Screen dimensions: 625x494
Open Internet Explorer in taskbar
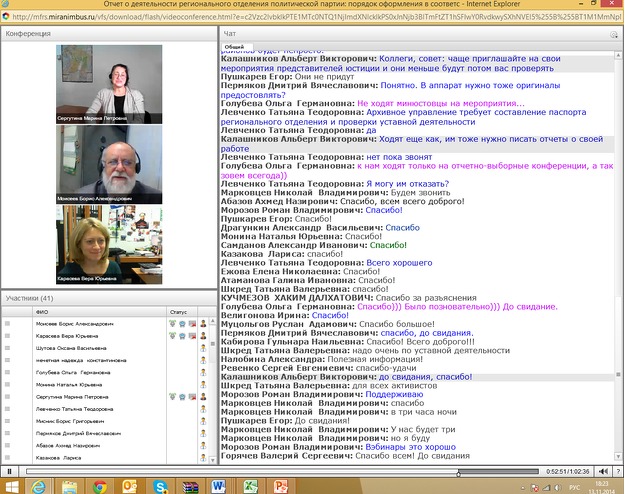(x=39, y=487)
